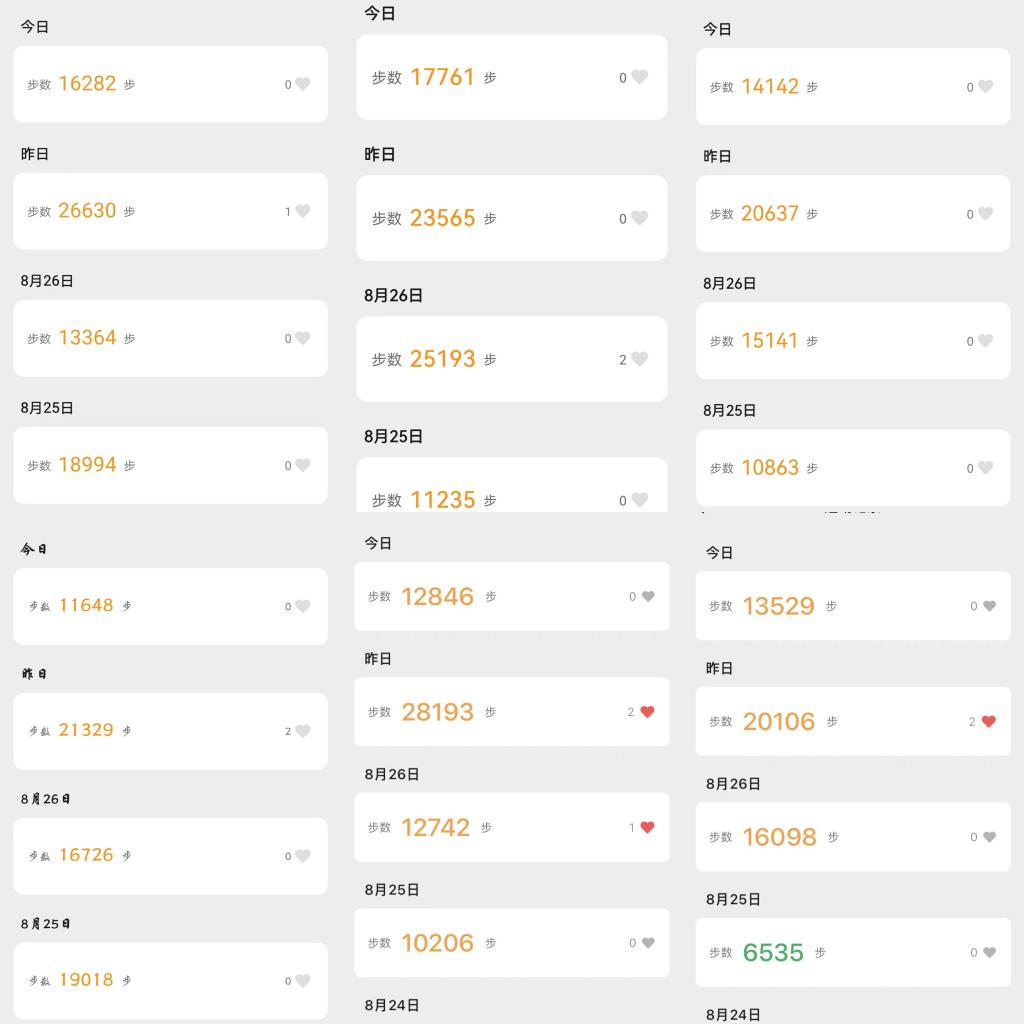Like the 26630 steps entry

(303, 211)
